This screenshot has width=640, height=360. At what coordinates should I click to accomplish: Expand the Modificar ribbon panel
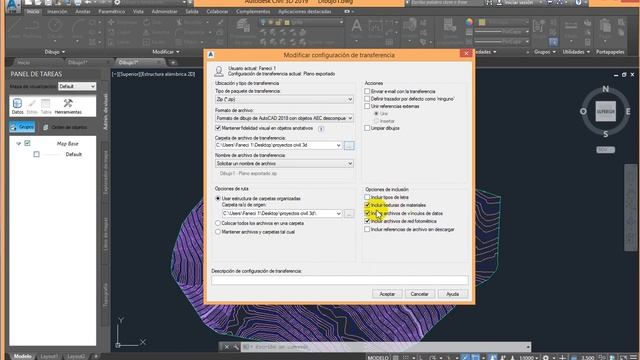point(166,52)
